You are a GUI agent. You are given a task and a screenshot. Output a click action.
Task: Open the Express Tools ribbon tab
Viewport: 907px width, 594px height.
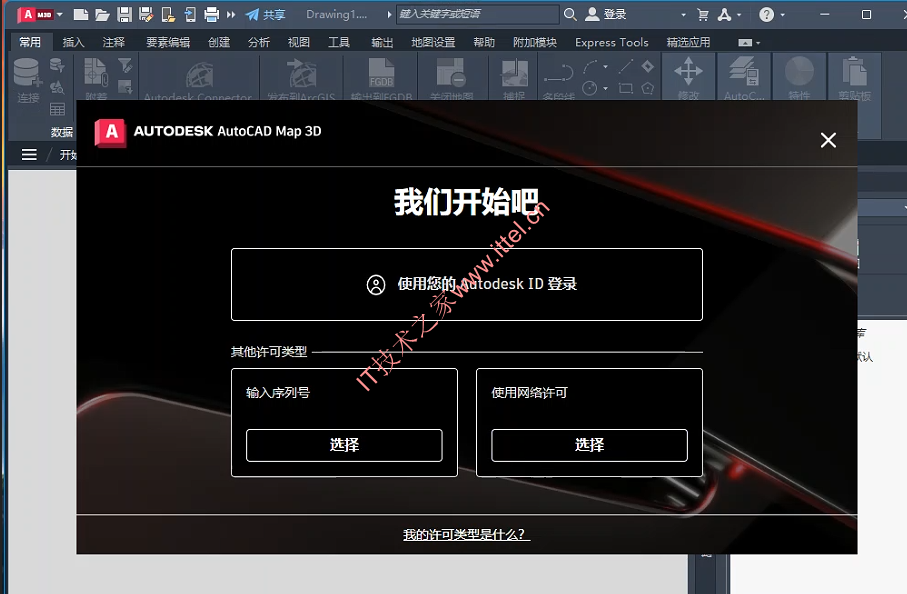point(611,42)
